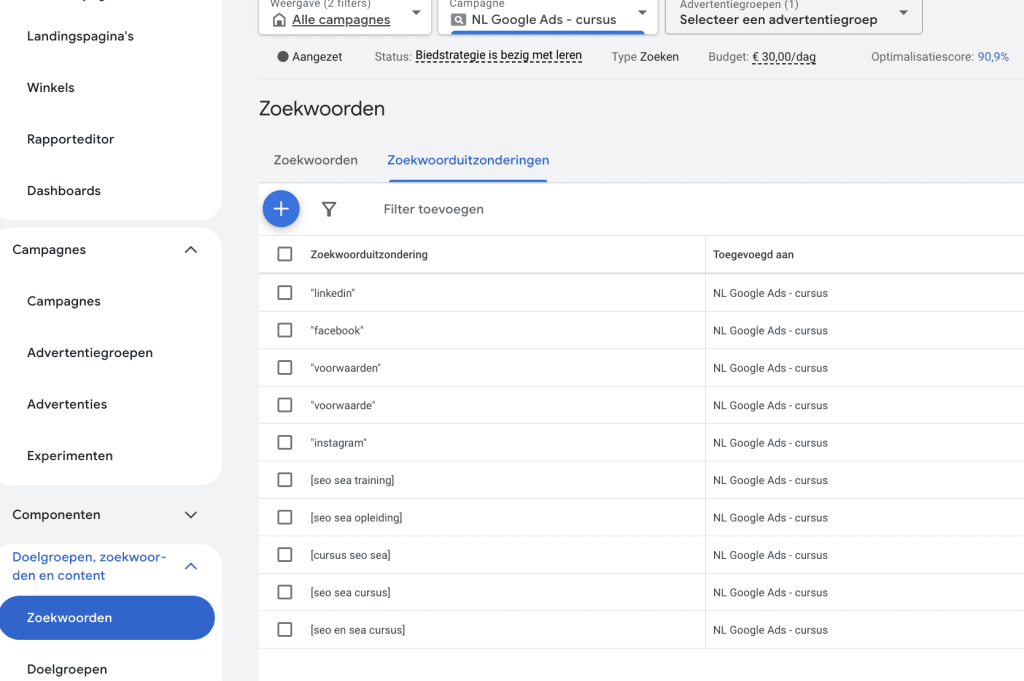Check the "voorwaarden" row checkbox
The width and height of the screenshot is (1024, 681).
tap(285, 368)
